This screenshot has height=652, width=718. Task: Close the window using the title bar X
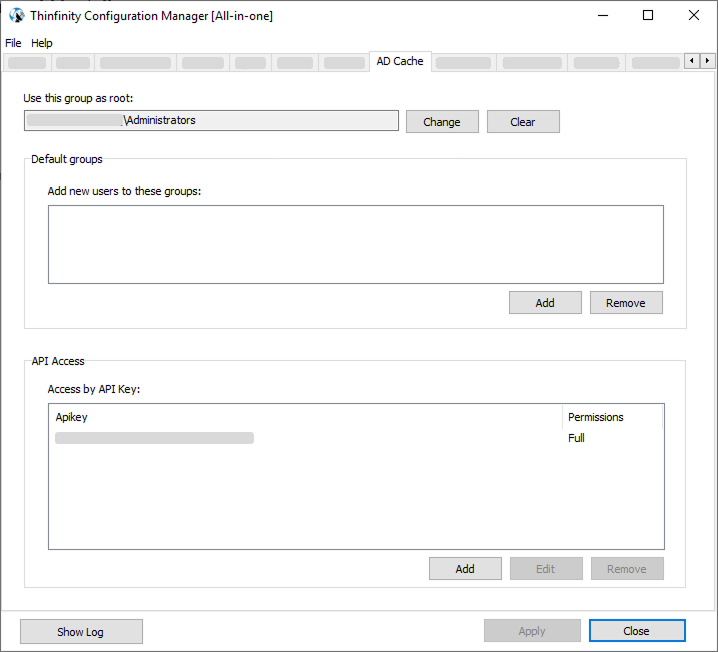693,16
